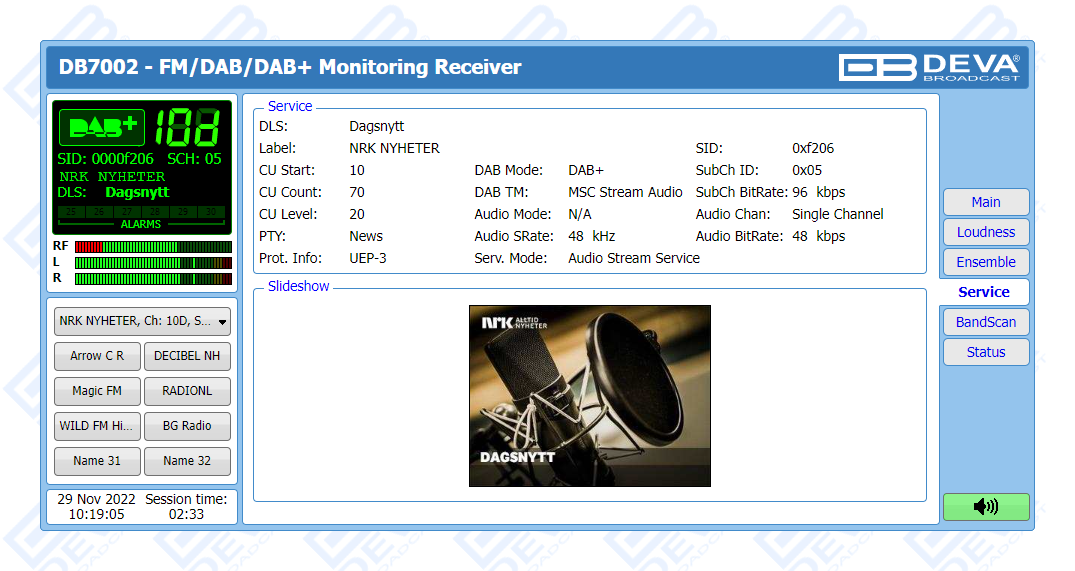Click the DEVA Broadcast logo
The width and height of the screenshot is (1075, 571).
(928, 67)
